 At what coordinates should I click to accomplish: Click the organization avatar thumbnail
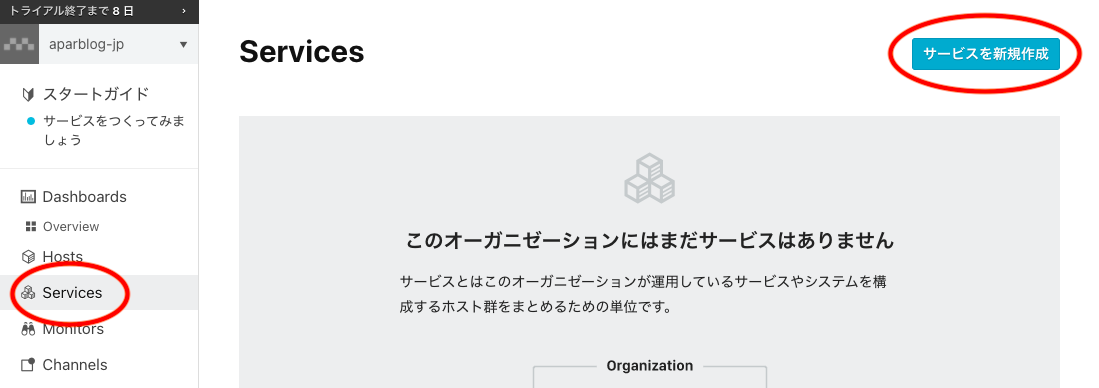(19, 44)
